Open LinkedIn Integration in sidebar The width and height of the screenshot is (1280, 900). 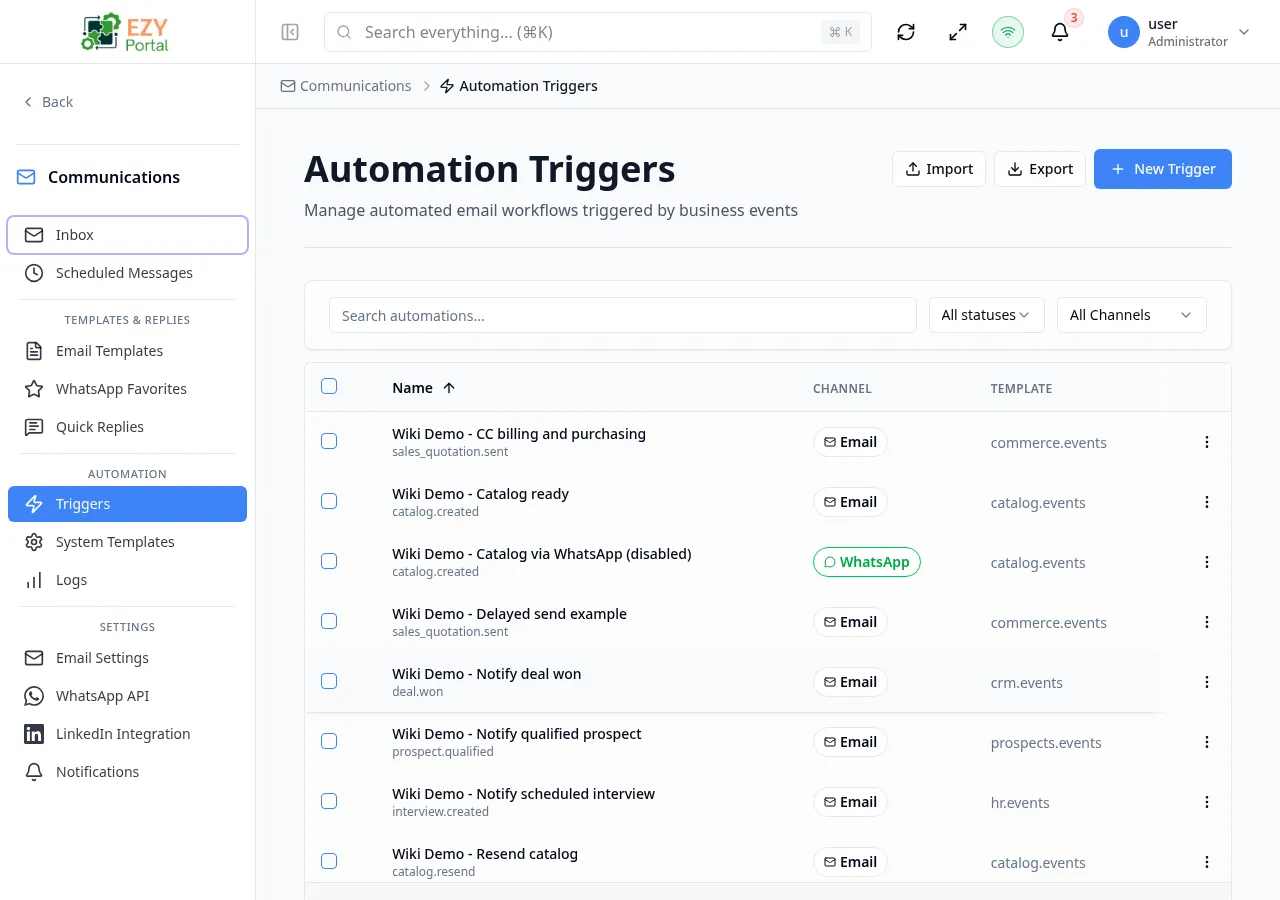(x=127, y=734)
